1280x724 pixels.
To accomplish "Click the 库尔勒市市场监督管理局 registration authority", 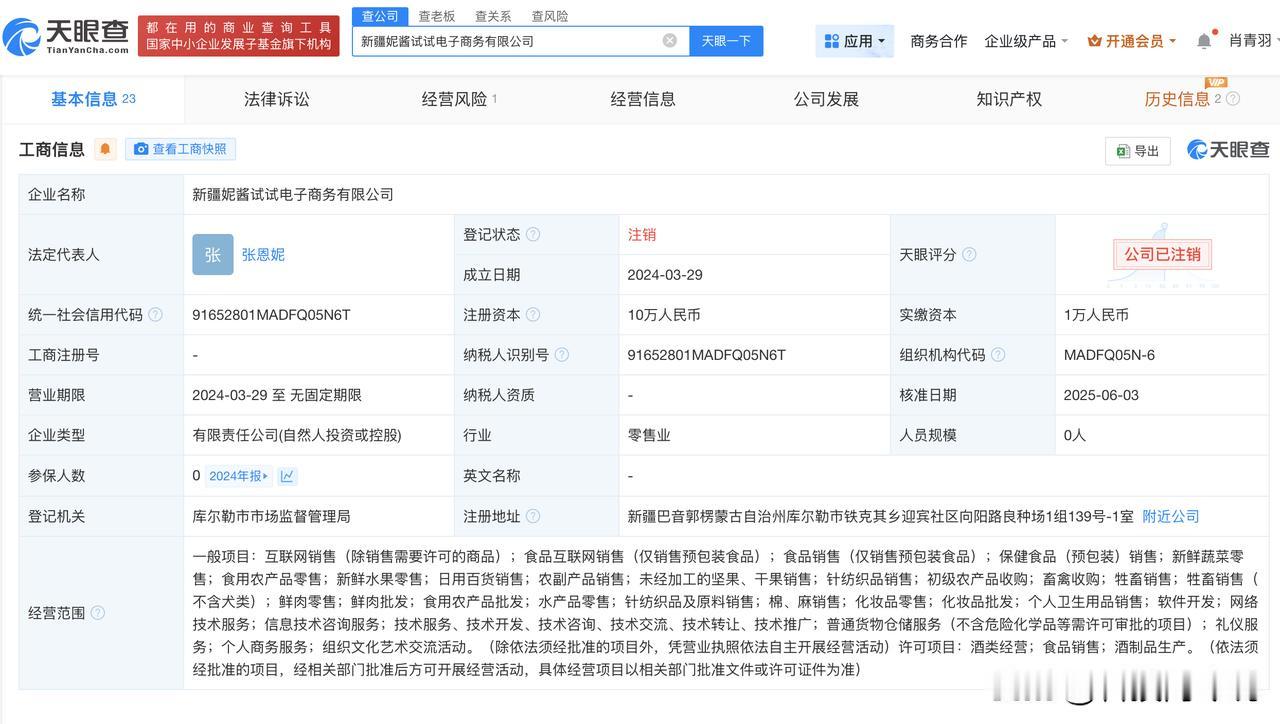I will tap(271, 517).
